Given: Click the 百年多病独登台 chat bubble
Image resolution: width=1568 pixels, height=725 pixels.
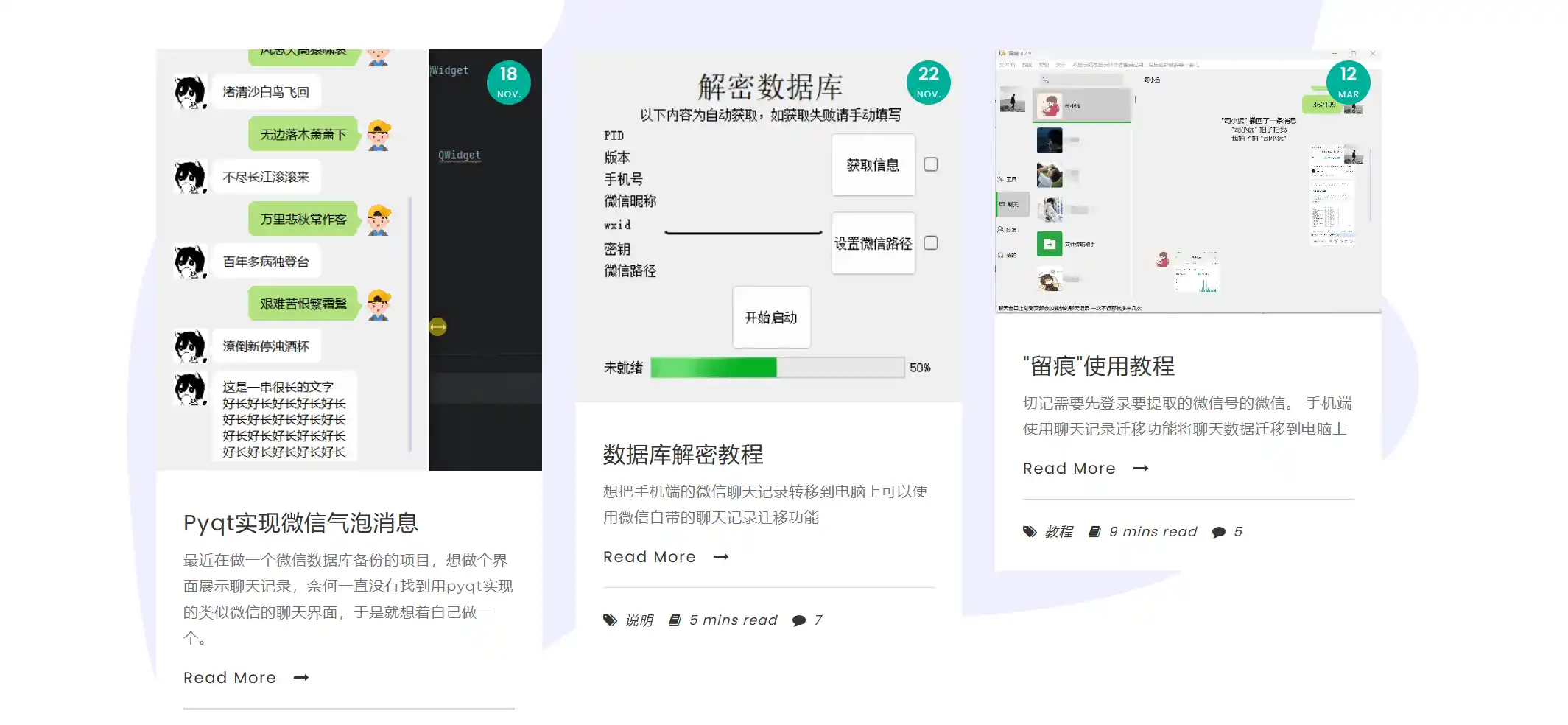Looking at the screenshot, I should [x=266, y=262].
